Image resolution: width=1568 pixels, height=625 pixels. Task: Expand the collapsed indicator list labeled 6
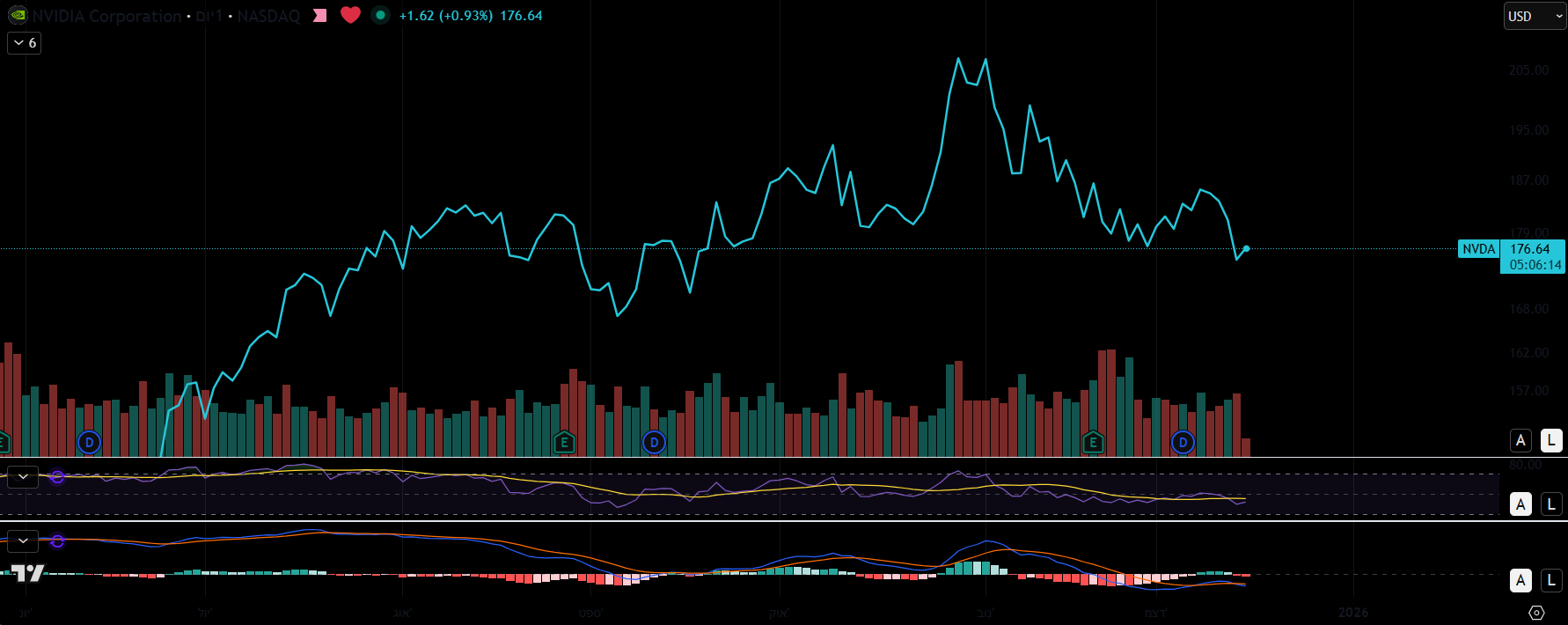[x=25, y=43]
